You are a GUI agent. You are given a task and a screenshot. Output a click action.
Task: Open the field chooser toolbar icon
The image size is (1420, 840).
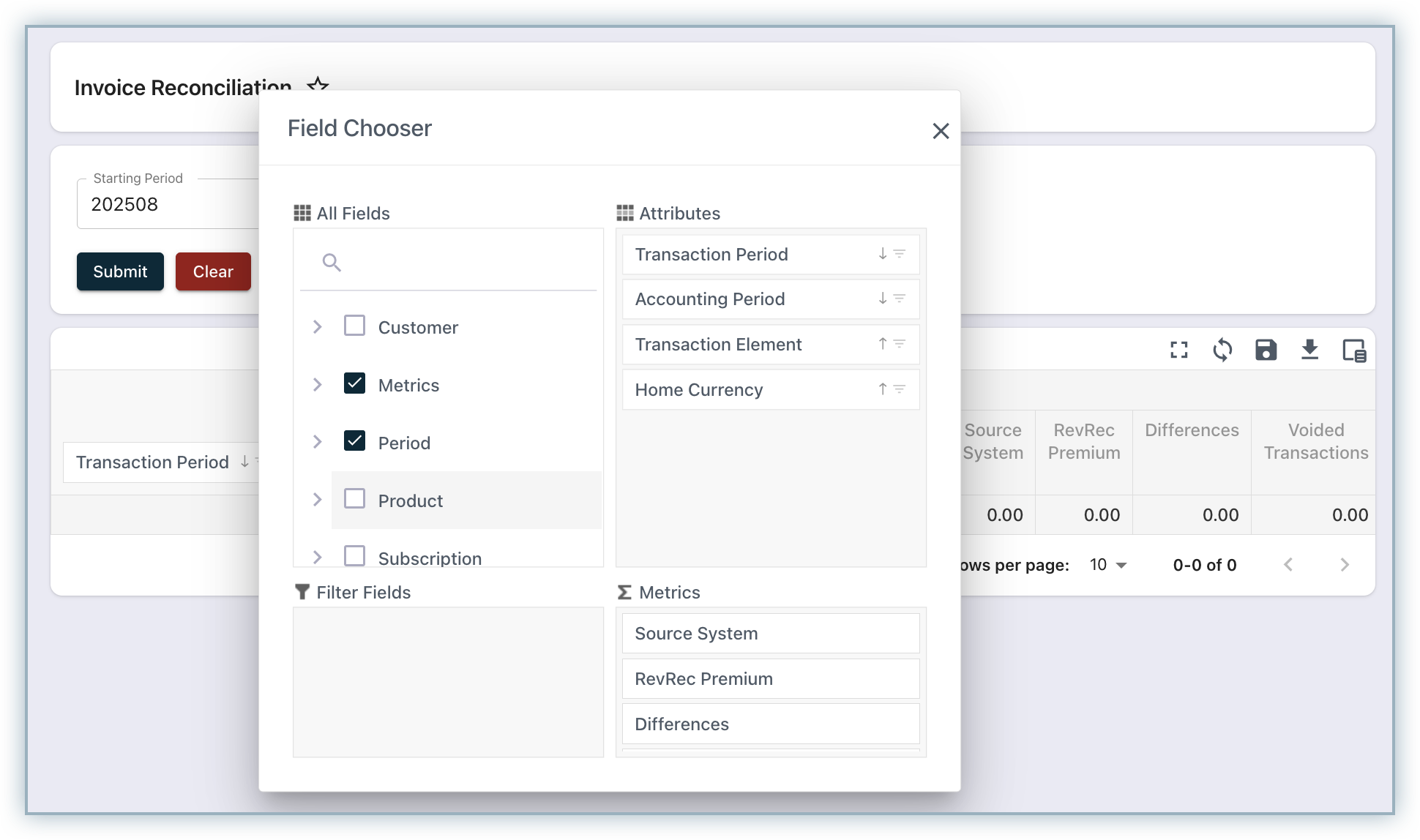pos(1353,350)
